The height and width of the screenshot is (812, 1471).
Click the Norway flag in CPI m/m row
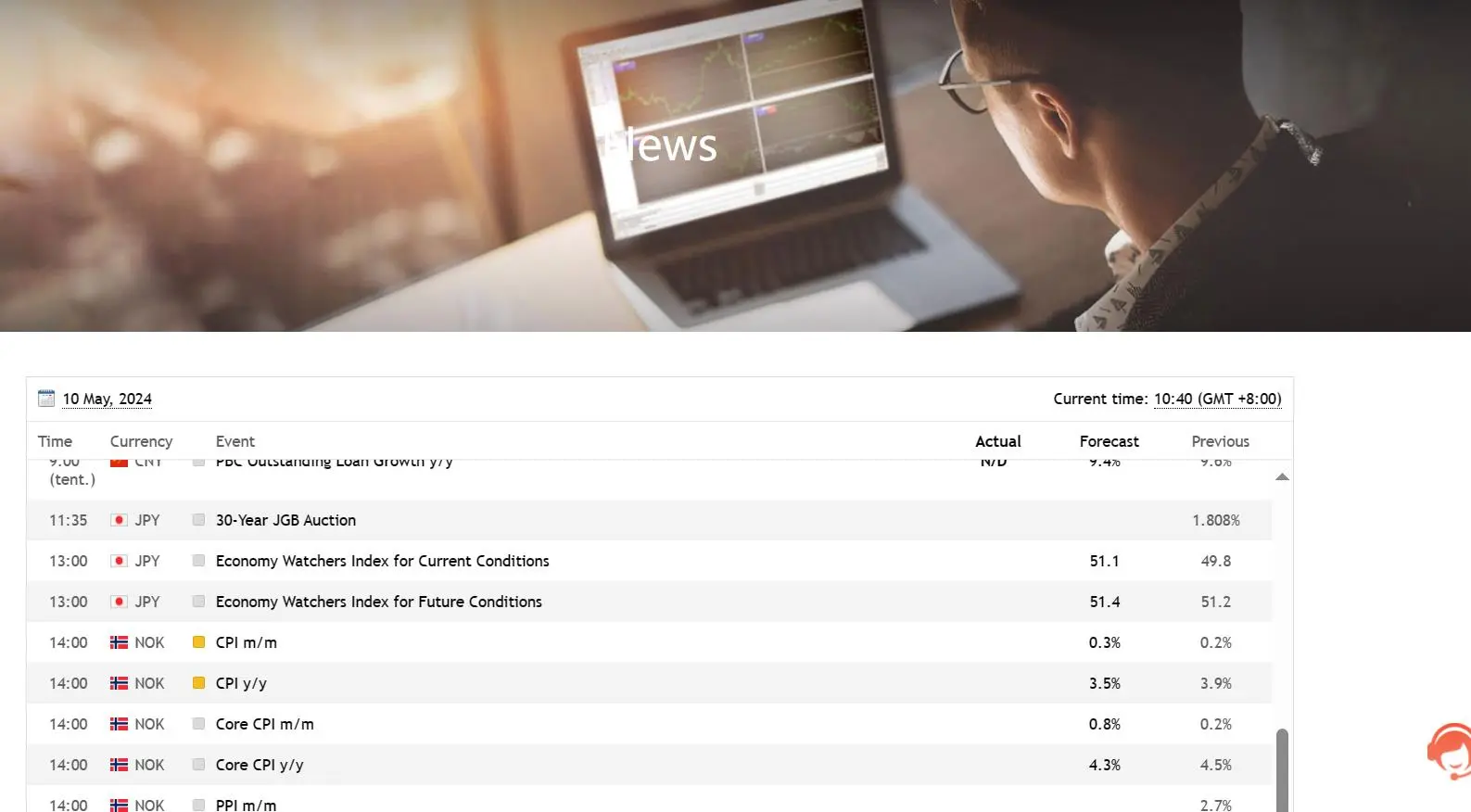[x=119, y=642]
